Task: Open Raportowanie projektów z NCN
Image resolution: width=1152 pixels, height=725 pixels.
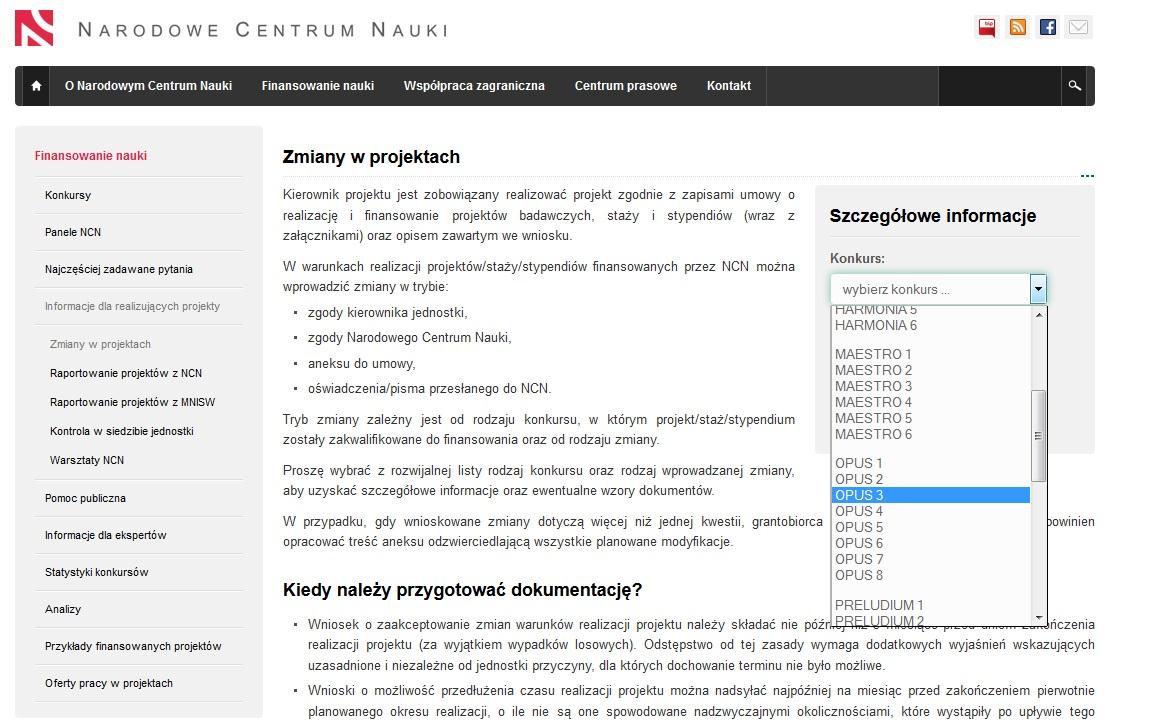Action: click(126, 373)
